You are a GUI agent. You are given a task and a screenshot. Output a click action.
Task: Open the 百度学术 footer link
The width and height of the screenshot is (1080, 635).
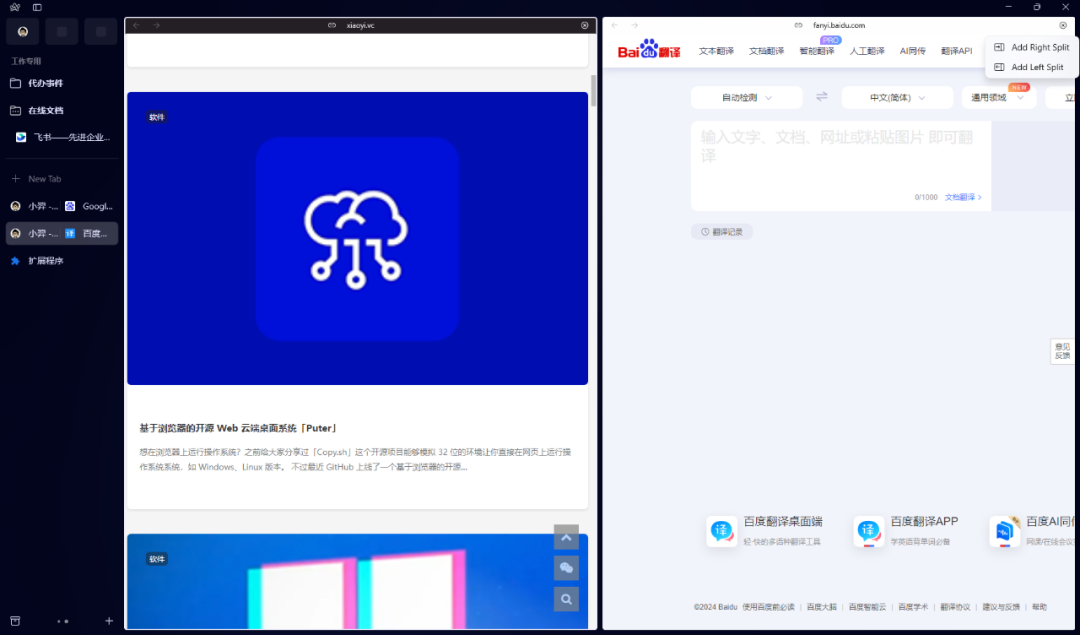click(913, 607)
